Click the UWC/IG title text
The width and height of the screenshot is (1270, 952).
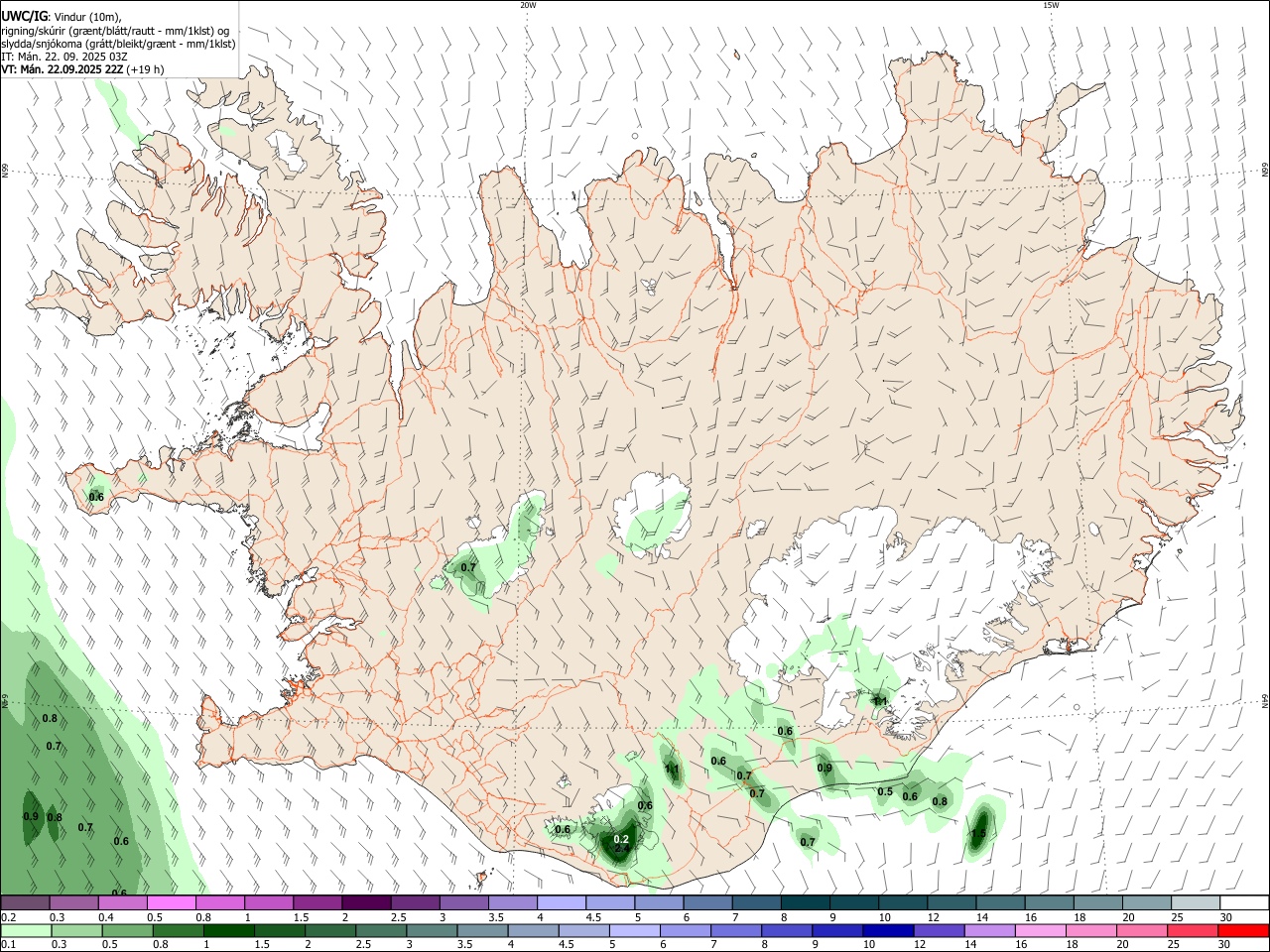[23, 16]
